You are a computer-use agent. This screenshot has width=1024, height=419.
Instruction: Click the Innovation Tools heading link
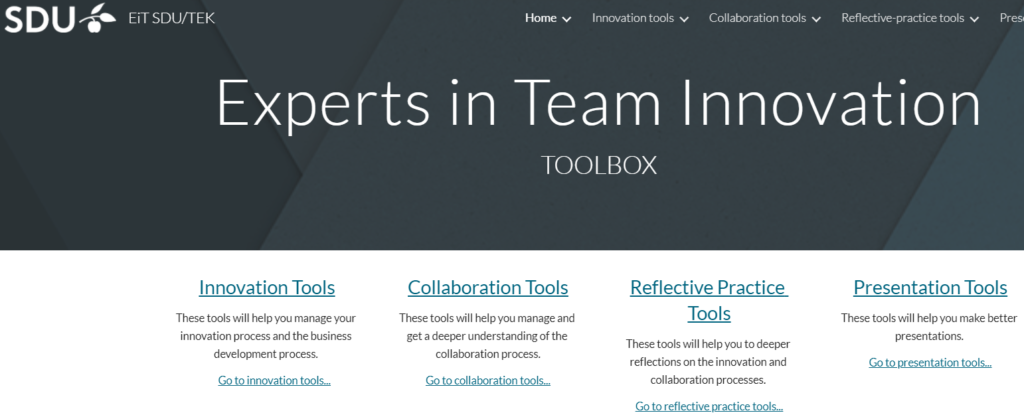267,287
